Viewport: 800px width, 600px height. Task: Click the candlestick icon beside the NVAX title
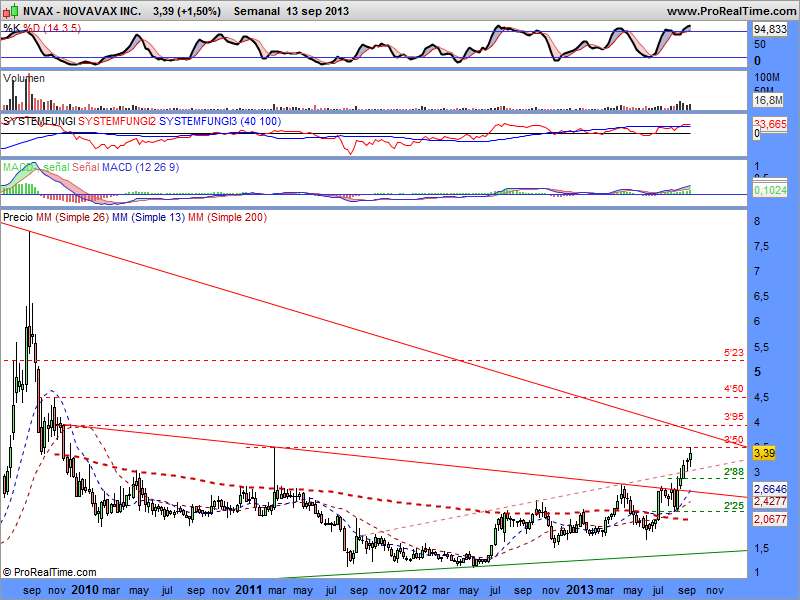click(11, 11)
